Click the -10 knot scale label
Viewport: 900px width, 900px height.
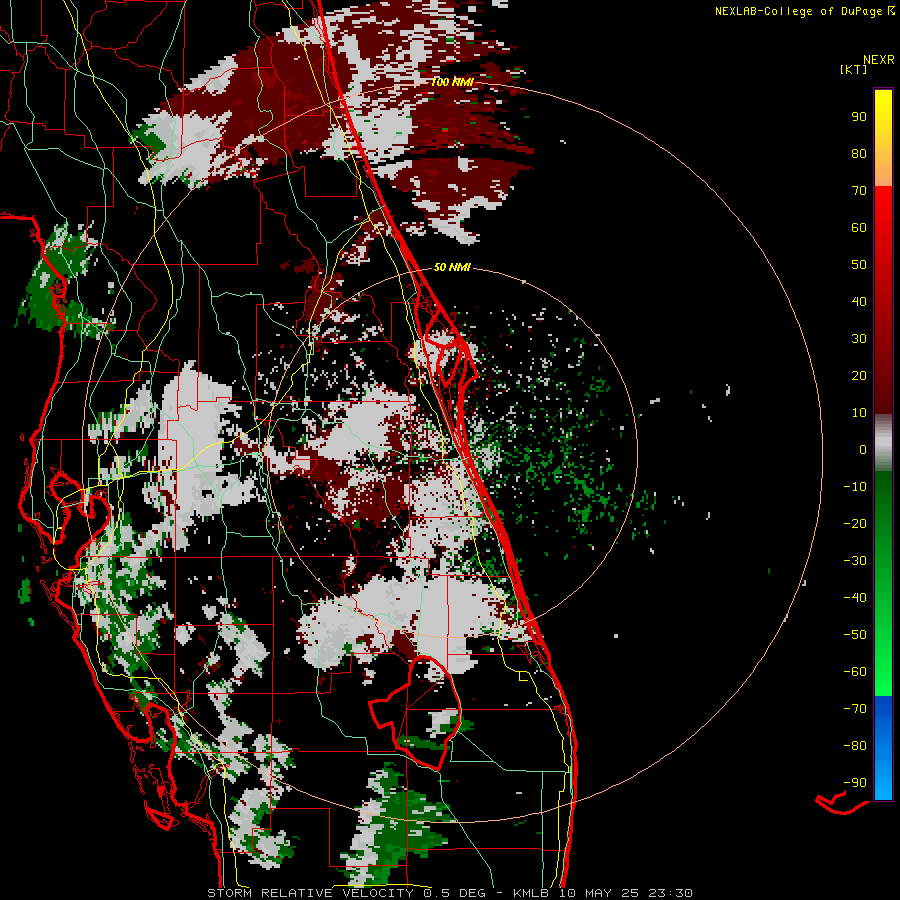coord(855,487)
